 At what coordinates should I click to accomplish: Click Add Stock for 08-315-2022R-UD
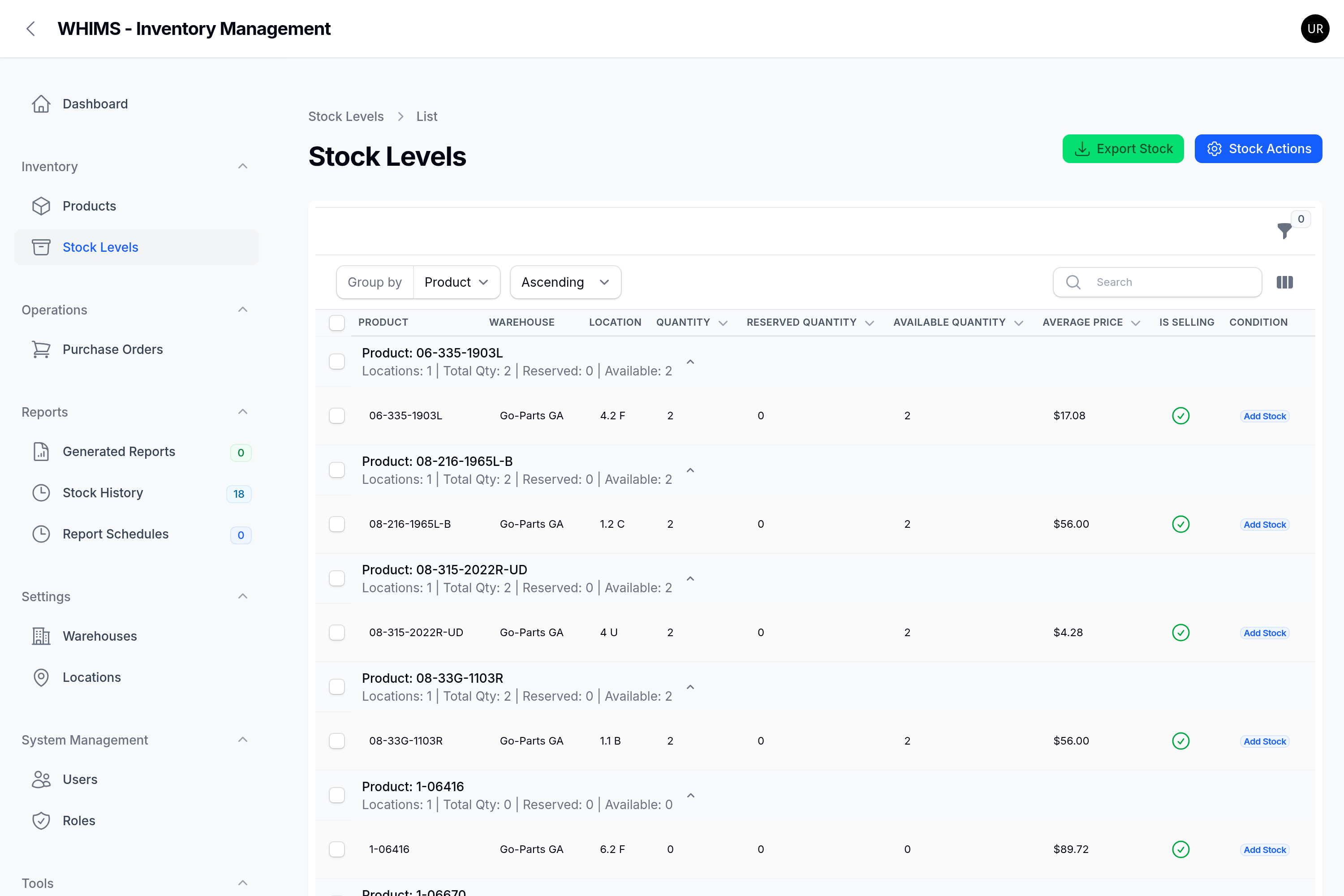pyautogui.click(x=1265, y=633)
